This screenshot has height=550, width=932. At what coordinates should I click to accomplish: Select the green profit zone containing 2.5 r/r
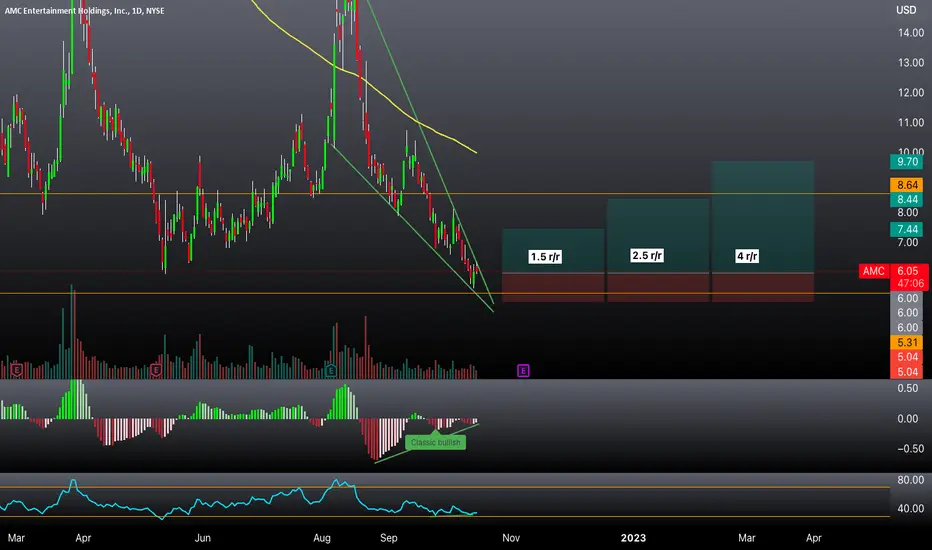658,235
